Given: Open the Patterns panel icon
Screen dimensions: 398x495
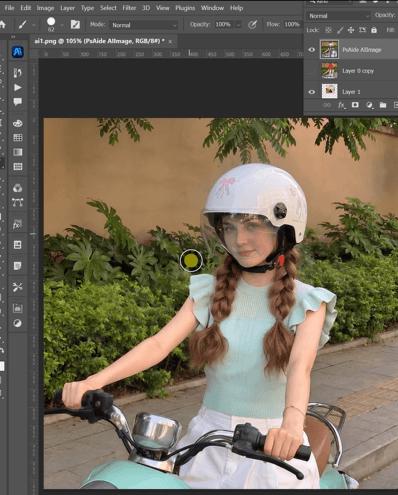Looking at the screenshot, I should [17, 166].
